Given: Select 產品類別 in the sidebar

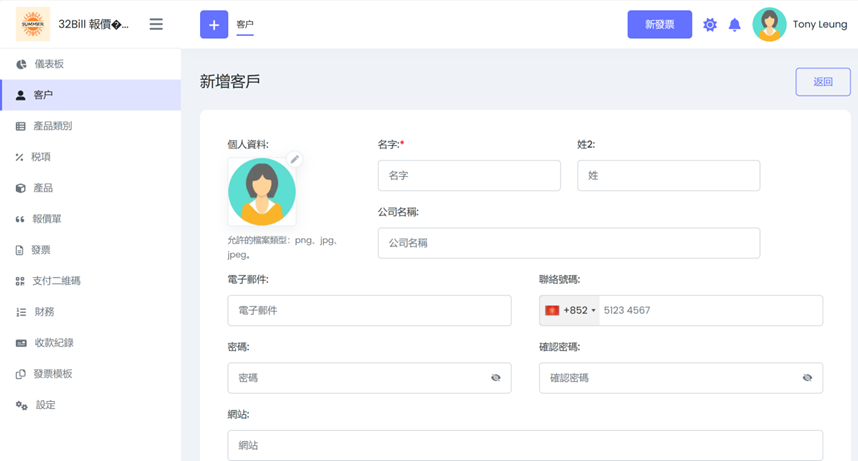Looking at the screenshot, I should tap(52, 126).
